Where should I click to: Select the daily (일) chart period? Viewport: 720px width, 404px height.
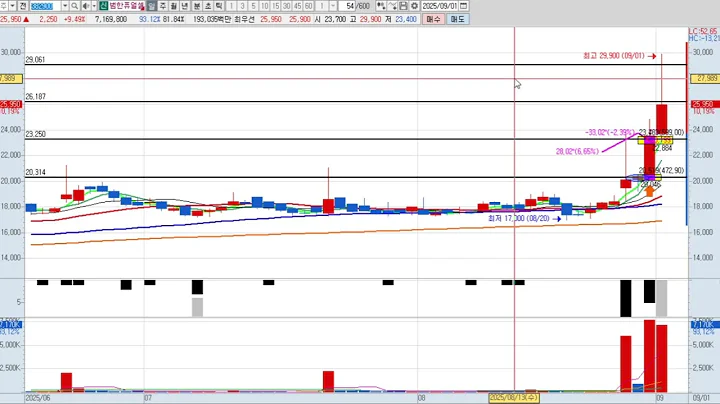click(152, 6)
